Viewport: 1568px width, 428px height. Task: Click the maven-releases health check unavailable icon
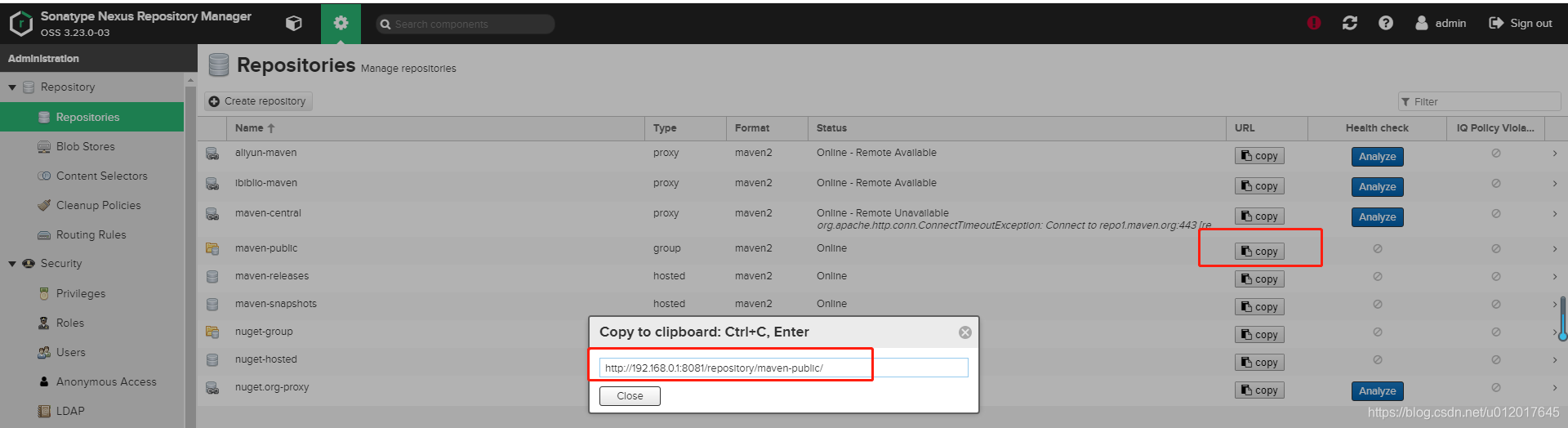1378,277
